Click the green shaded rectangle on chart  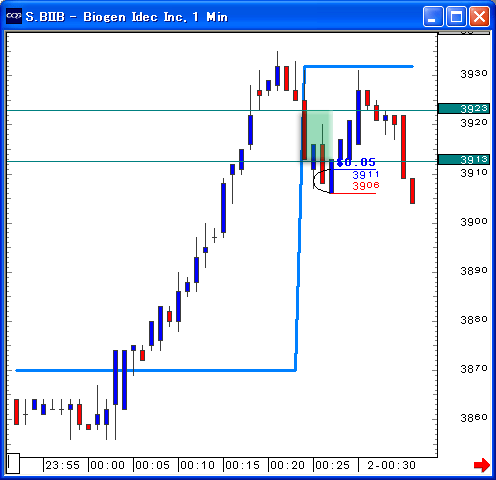(317, 135)
